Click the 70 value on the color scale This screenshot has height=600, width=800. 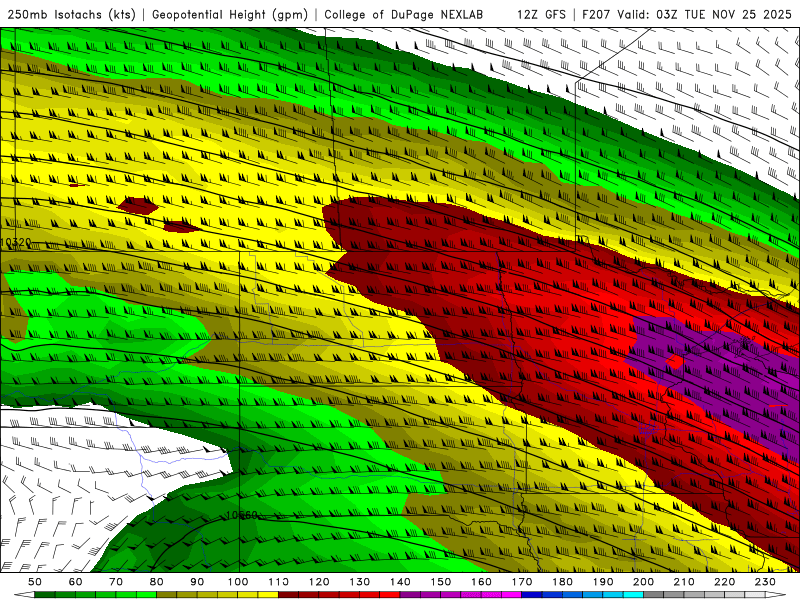coord(116,582)
